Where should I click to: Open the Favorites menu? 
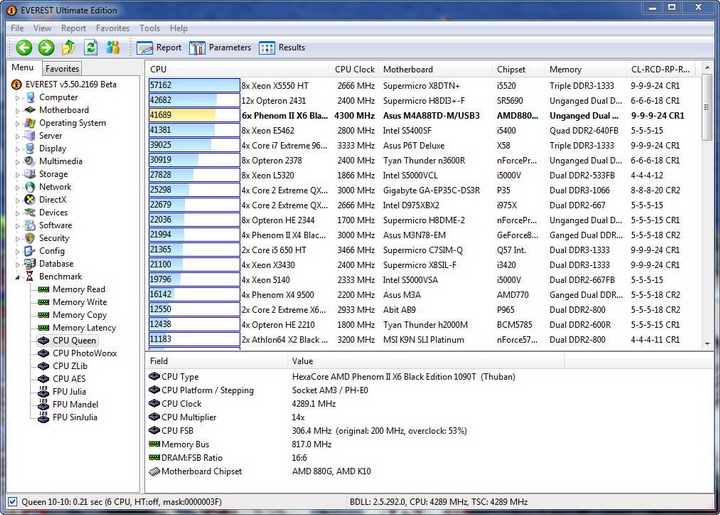tap(112, 28)
